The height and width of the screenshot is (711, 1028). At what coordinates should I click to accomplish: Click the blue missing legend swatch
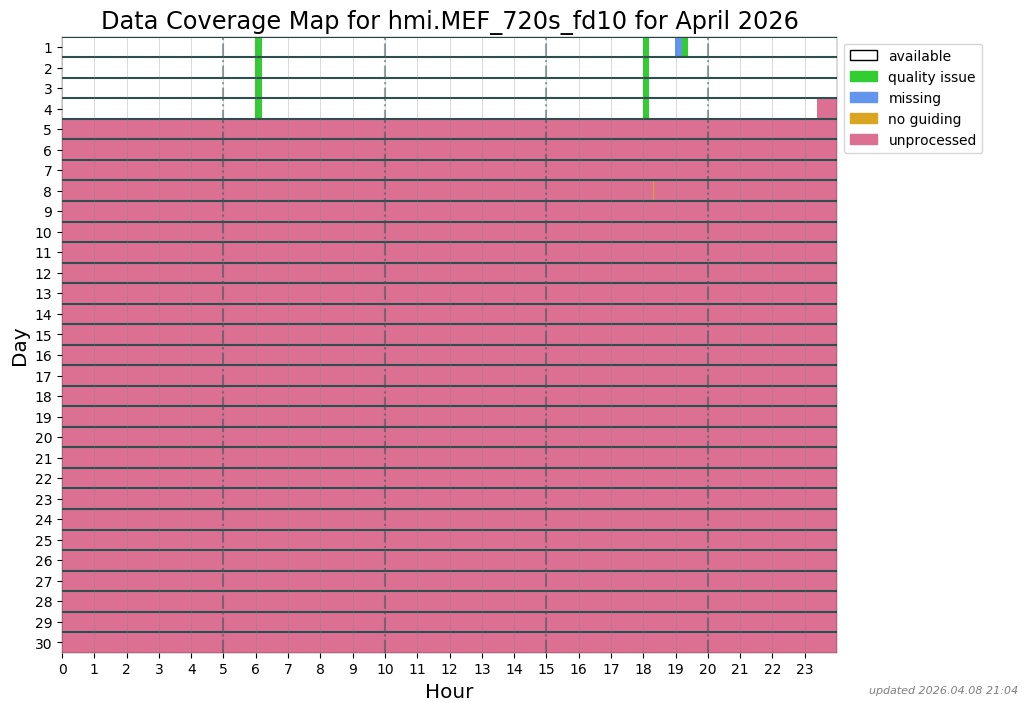863,98
